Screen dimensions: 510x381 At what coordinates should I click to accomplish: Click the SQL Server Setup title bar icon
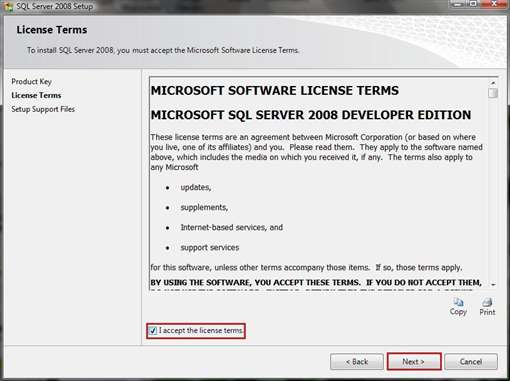click(x=8, y=7)
